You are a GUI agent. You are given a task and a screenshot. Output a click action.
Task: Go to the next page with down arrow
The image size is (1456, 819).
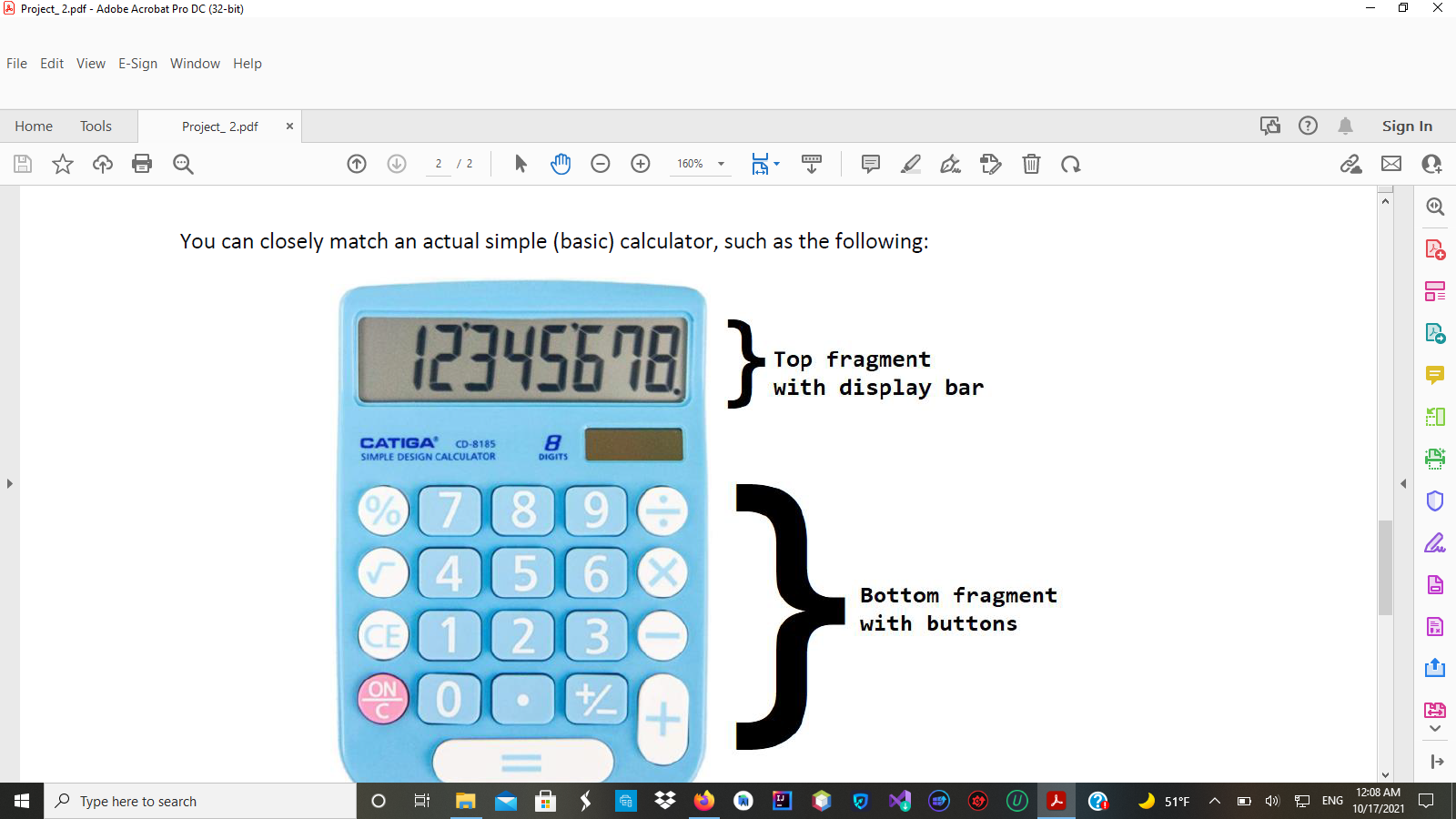coord(397,164)
